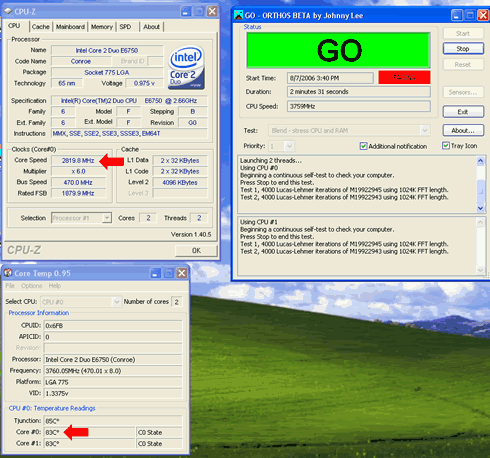Image resolution: width=490 pixels, height=458 pixels.
Task: Open the Help menu in Core Temp
Action: click(x=55, y=286)
